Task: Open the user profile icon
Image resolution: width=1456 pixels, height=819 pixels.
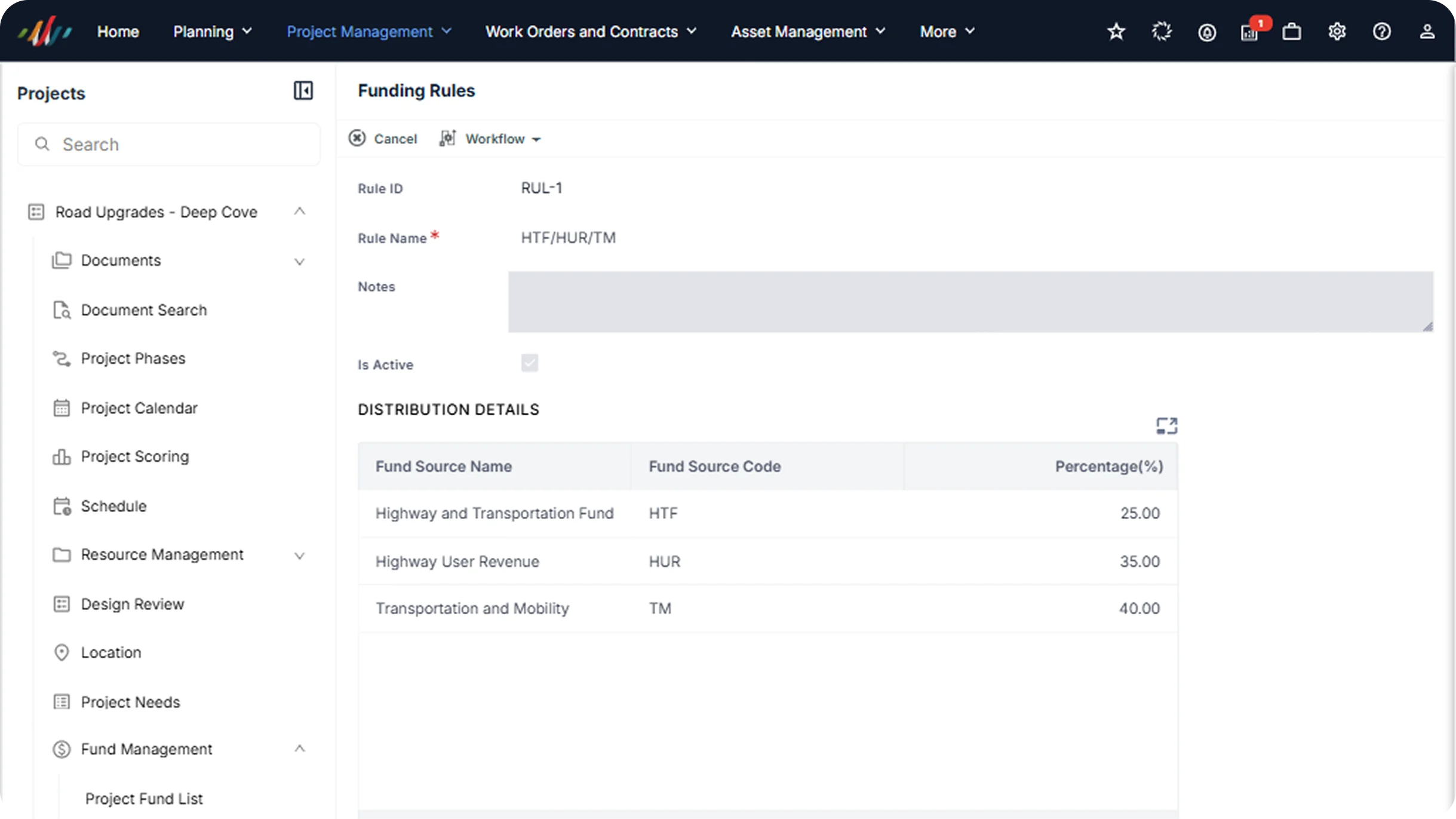Action: (x=1427, y=32)
